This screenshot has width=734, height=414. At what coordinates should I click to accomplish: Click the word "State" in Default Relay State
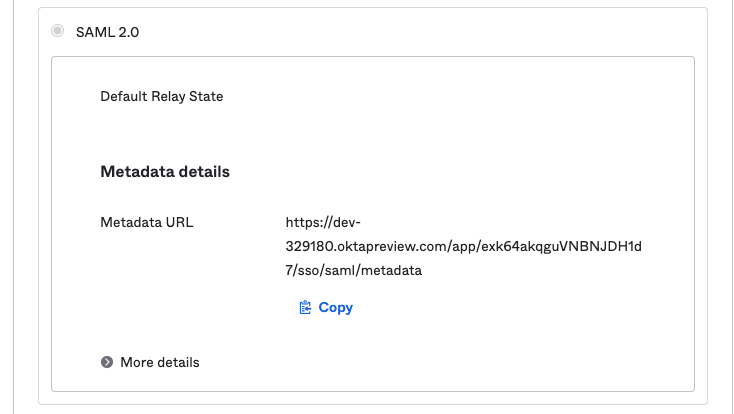coord(206,96)
